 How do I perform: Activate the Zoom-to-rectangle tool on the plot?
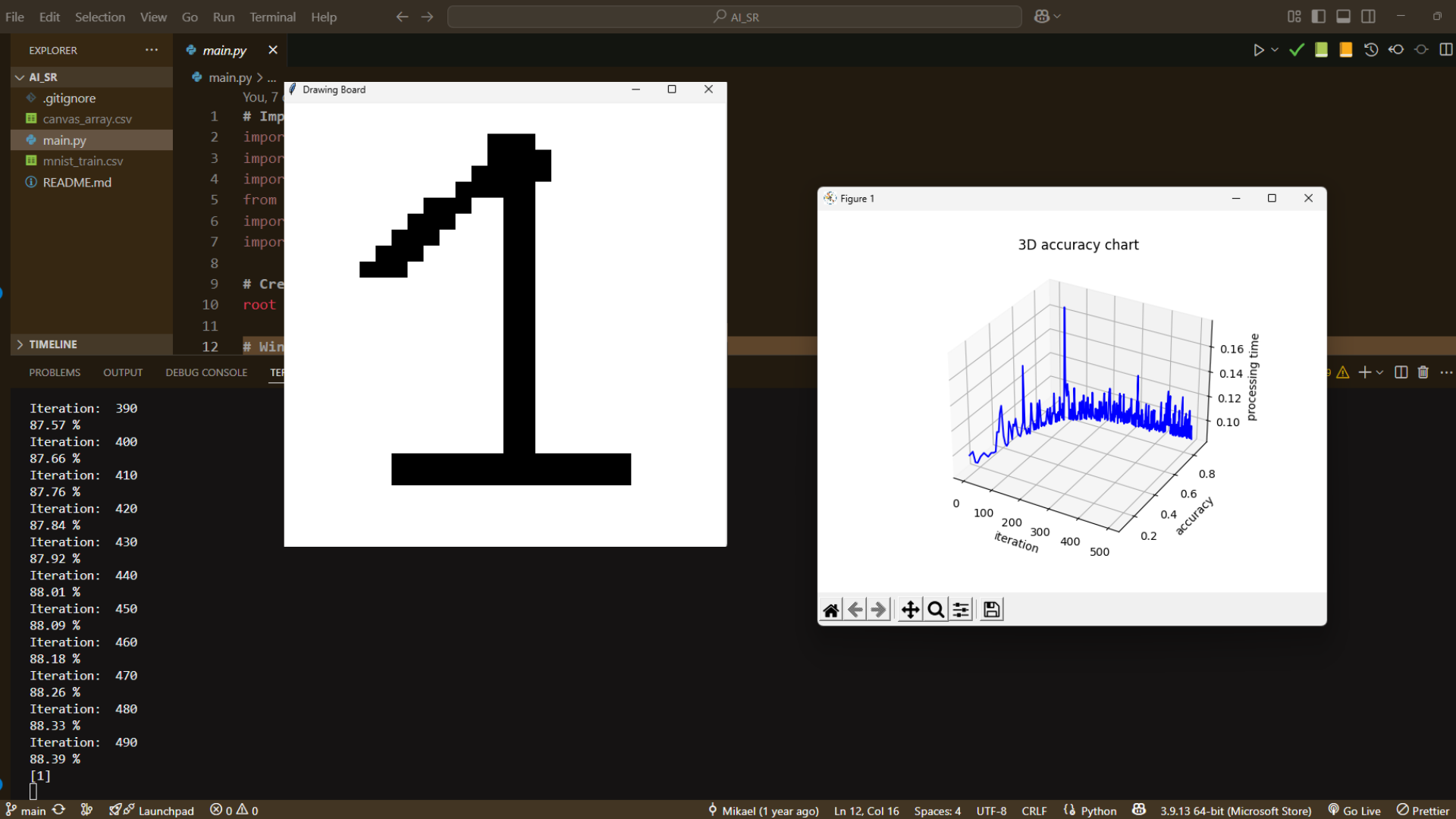[935, 609]
